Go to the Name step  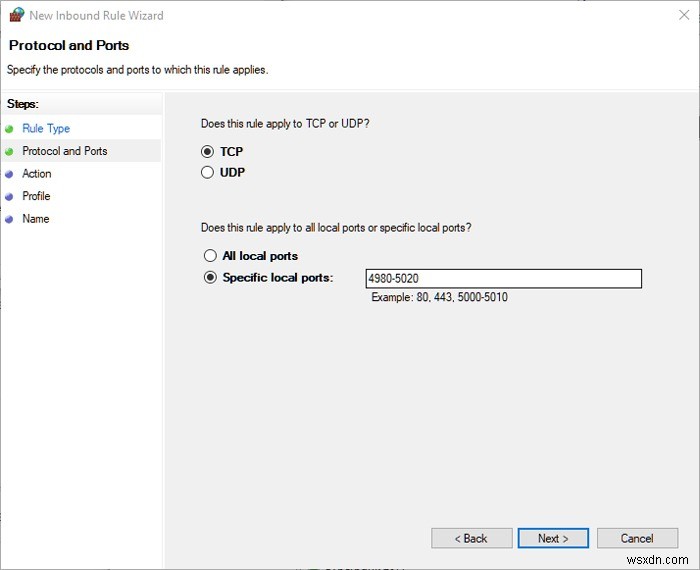point(36,219)
